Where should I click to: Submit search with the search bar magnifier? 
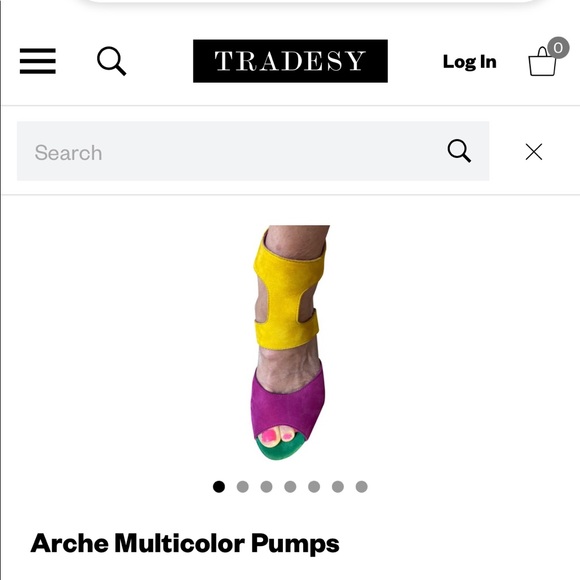(459, 151)
